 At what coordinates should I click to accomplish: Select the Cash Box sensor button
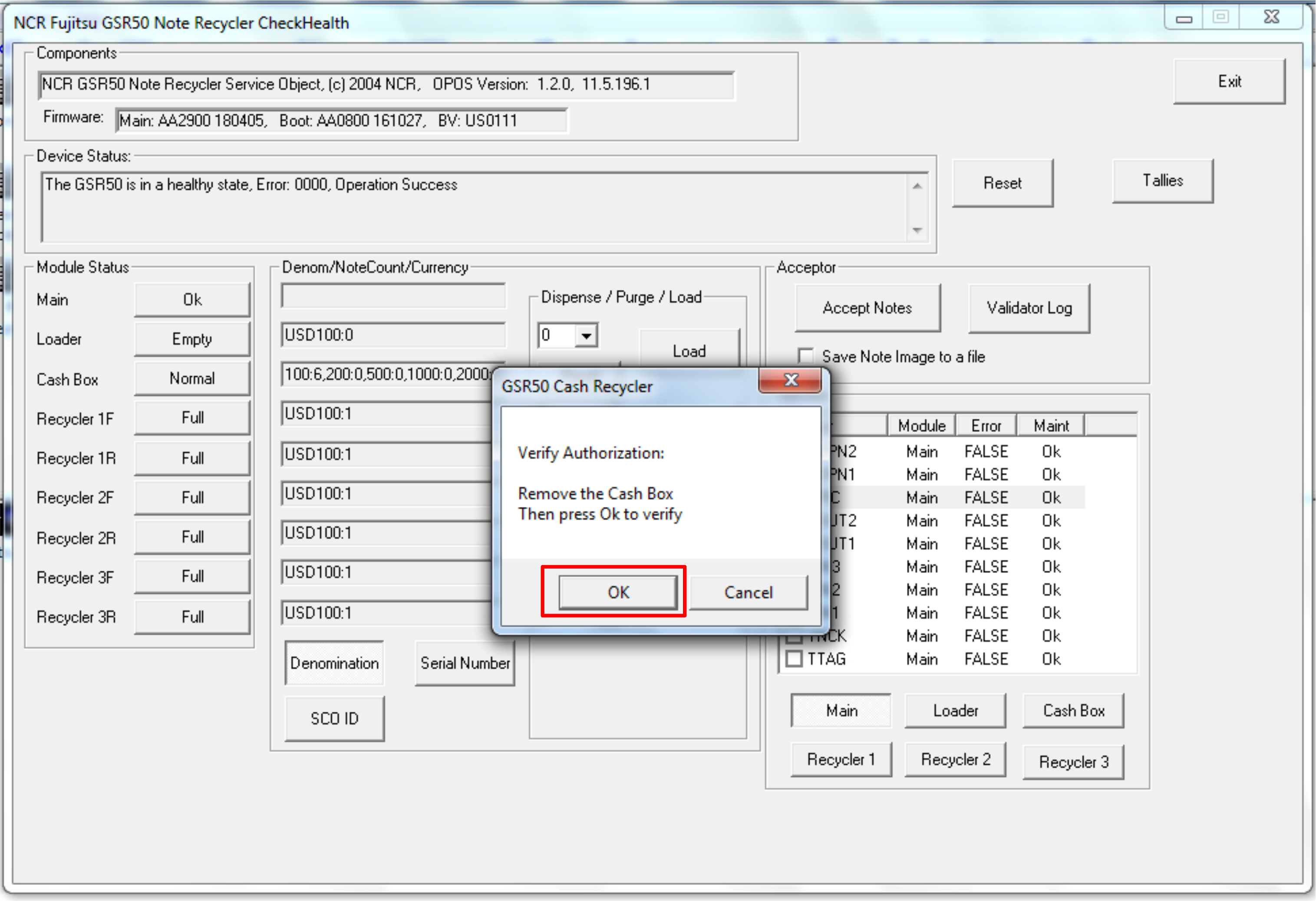(1073, 710)
